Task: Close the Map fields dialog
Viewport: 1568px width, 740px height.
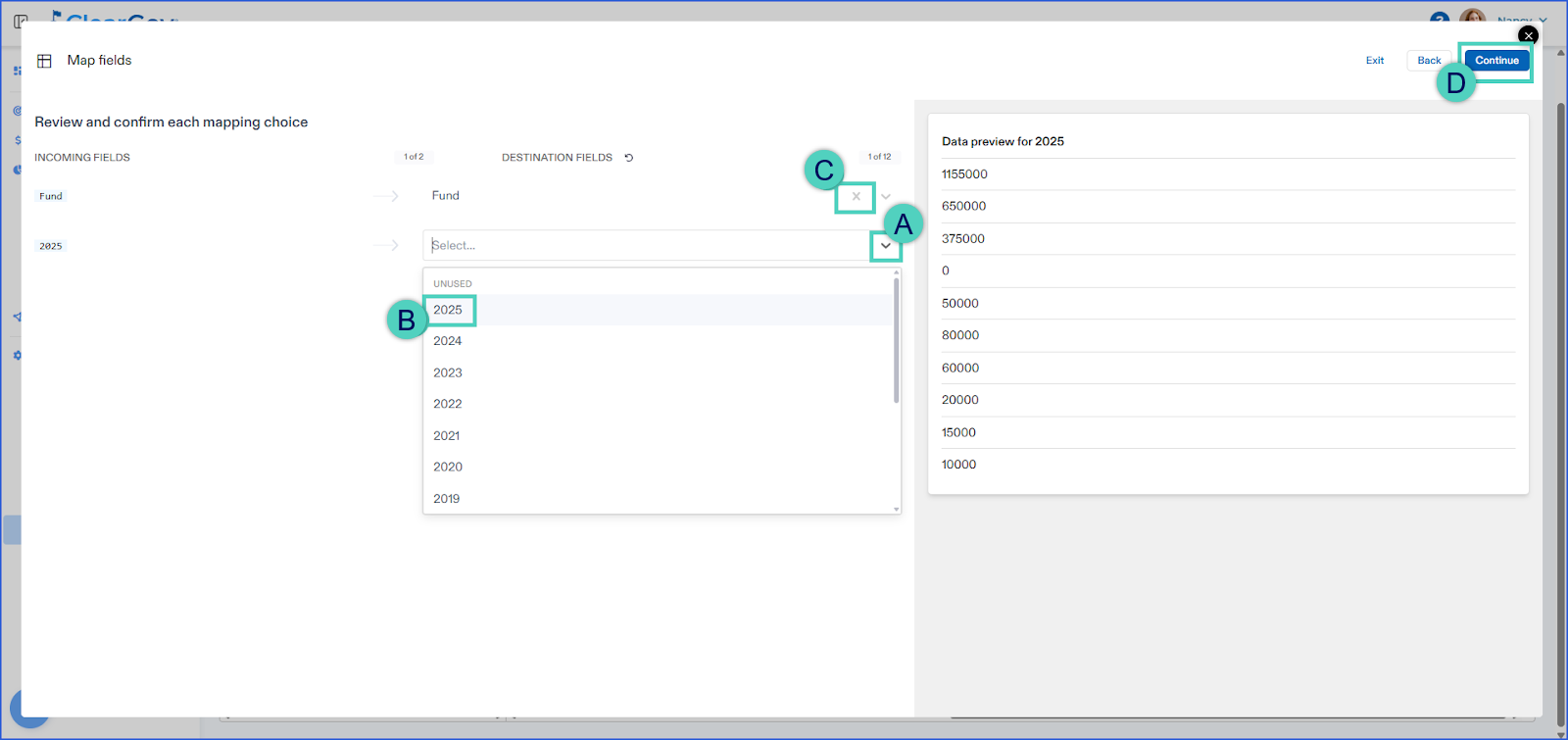Action: click(1528, 35)
